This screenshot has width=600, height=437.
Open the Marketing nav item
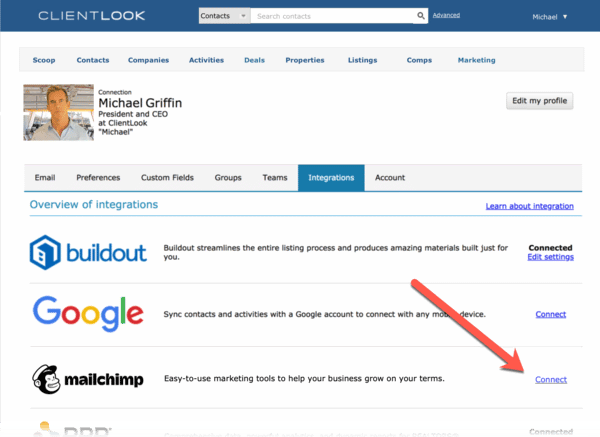[x=476, y=60]
